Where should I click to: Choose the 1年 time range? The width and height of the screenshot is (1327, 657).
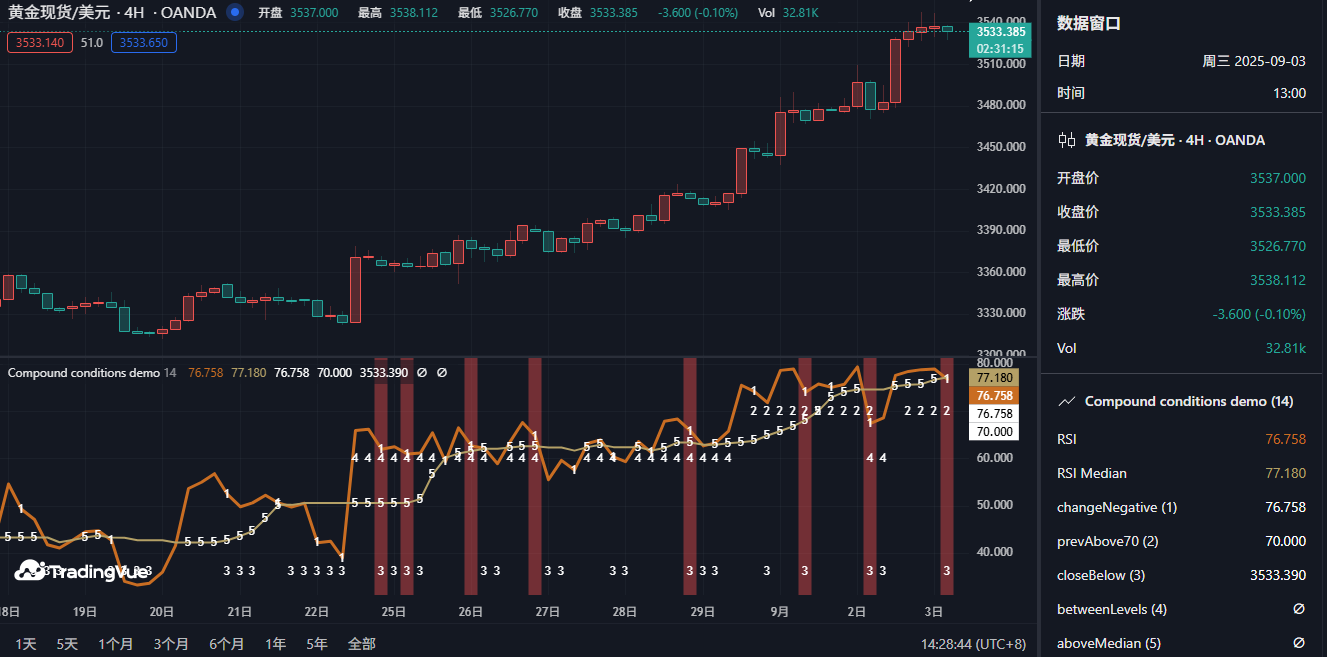(275, 644)
